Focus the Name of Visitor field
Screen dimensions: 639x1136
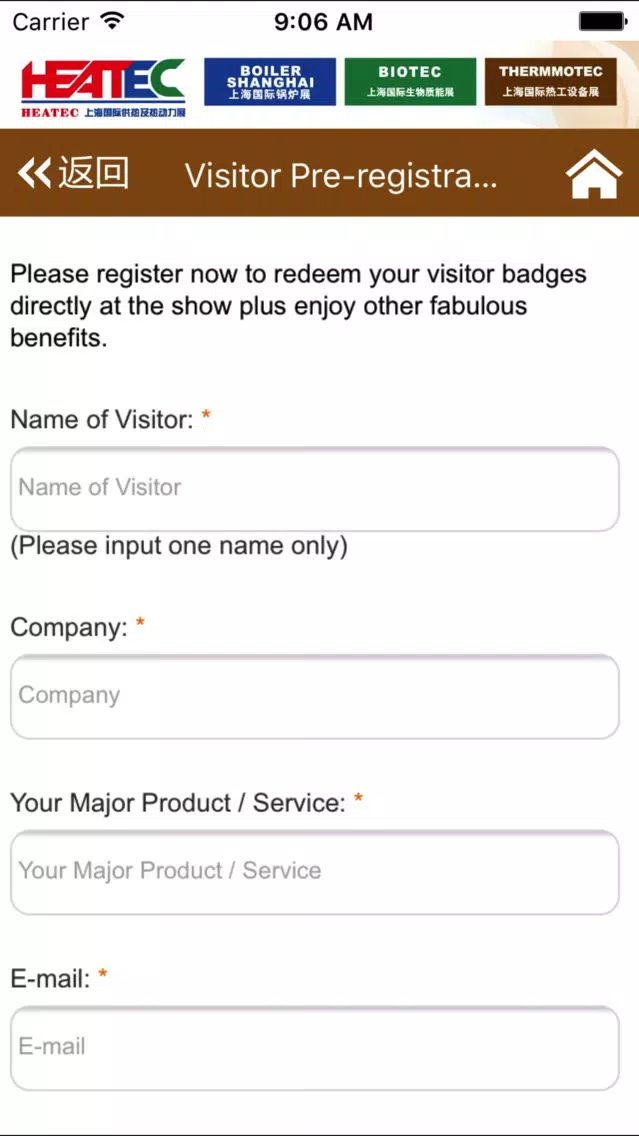coord(314,489)
